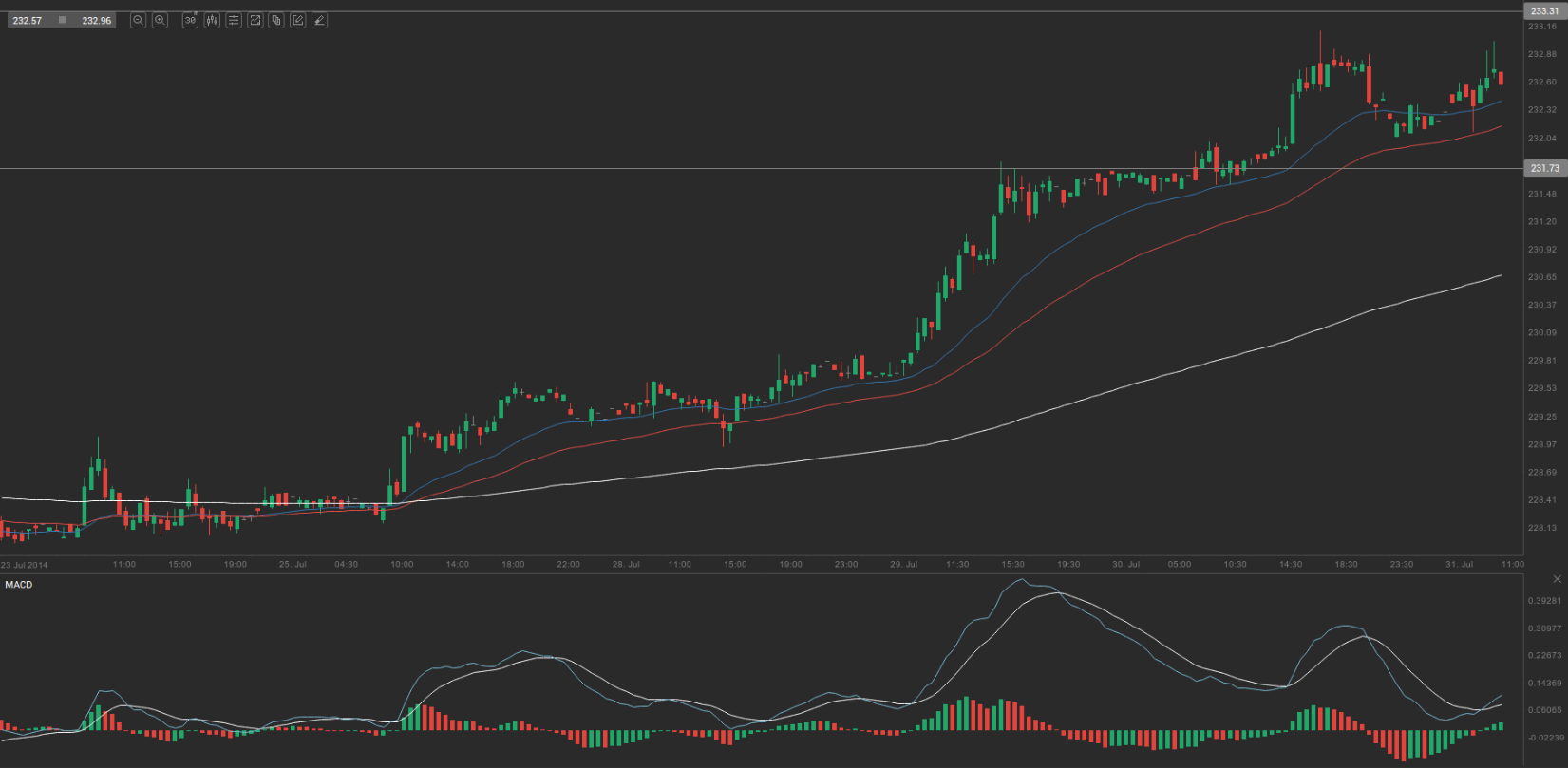The height and width of the screenshot is (768, 1568).
Task: Click the zoom out magnifier icon
Action: 138,20
